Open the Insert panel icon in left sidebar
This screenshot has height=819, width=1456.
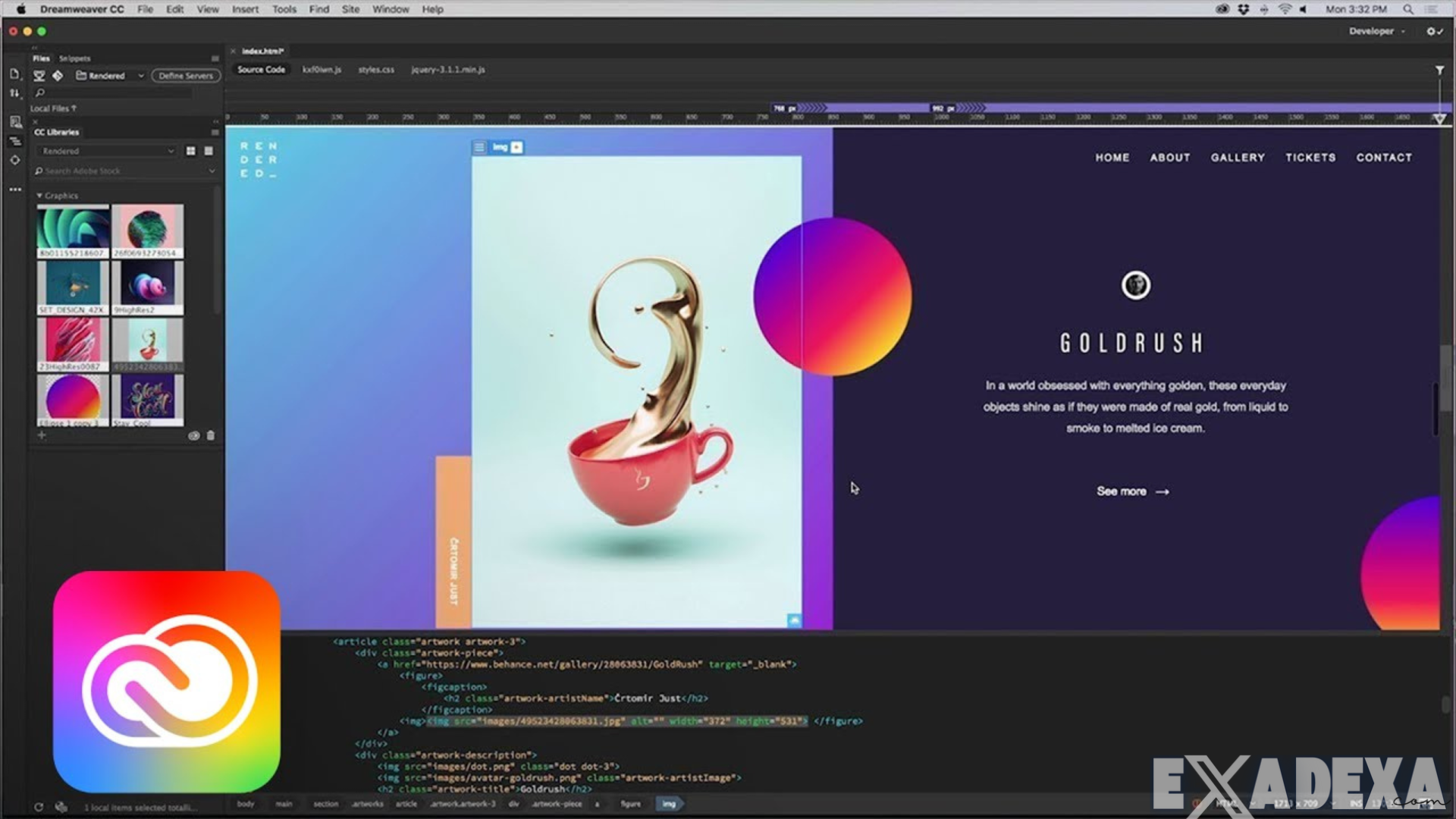(x=14, y=74)
